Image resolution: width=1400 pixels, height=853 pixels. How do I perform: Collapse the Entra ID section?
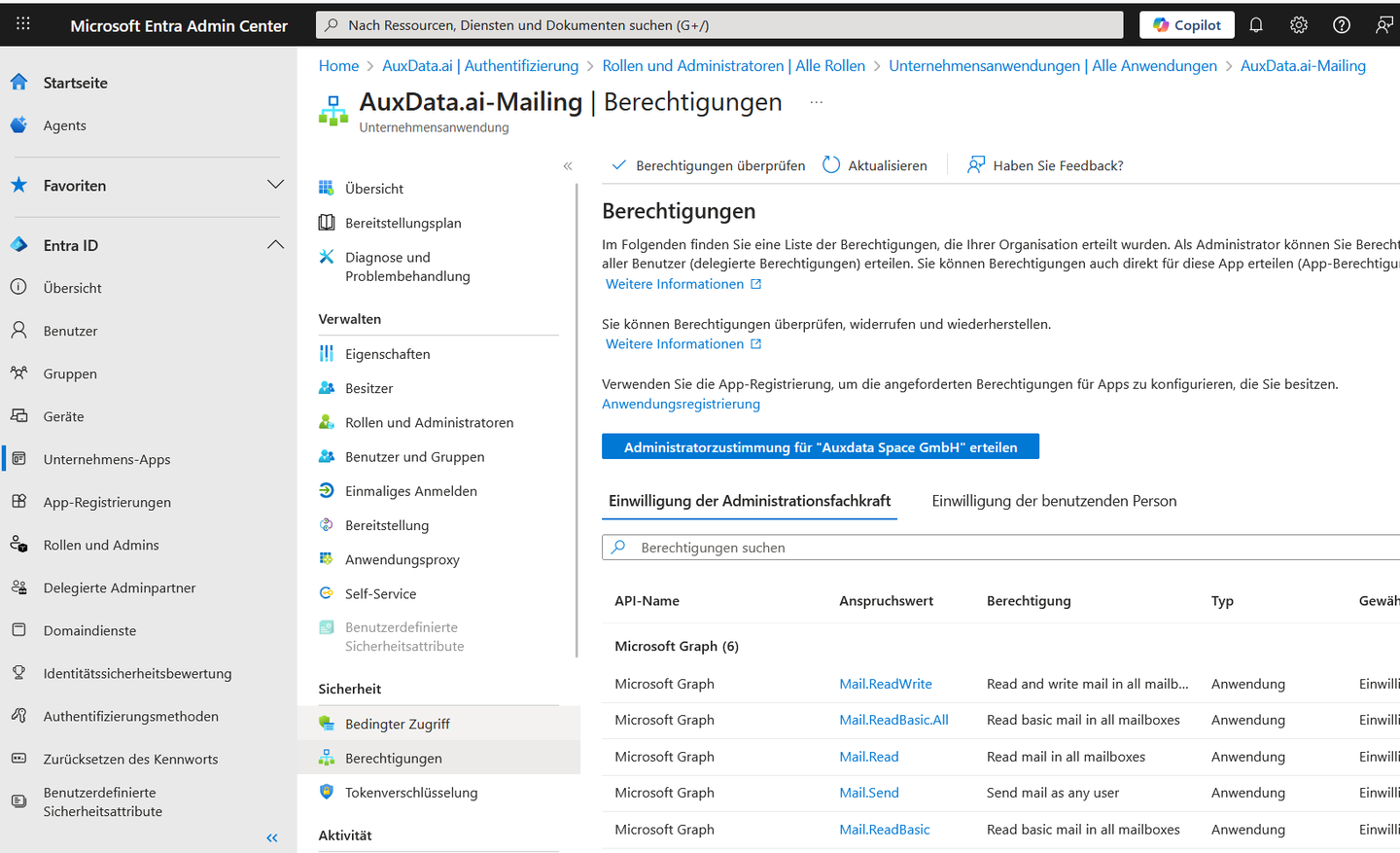275,245
